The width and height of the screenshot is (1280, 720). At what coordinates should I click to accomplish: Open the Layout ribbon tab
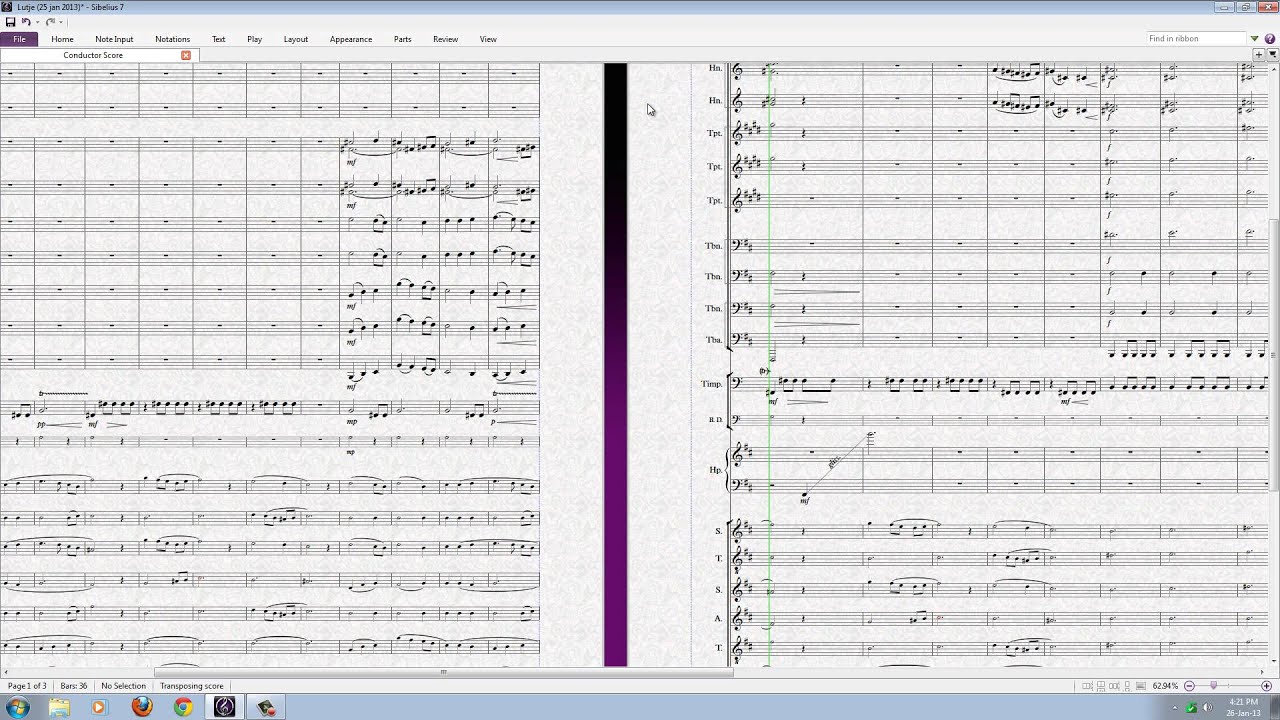[x=296, y=39]
